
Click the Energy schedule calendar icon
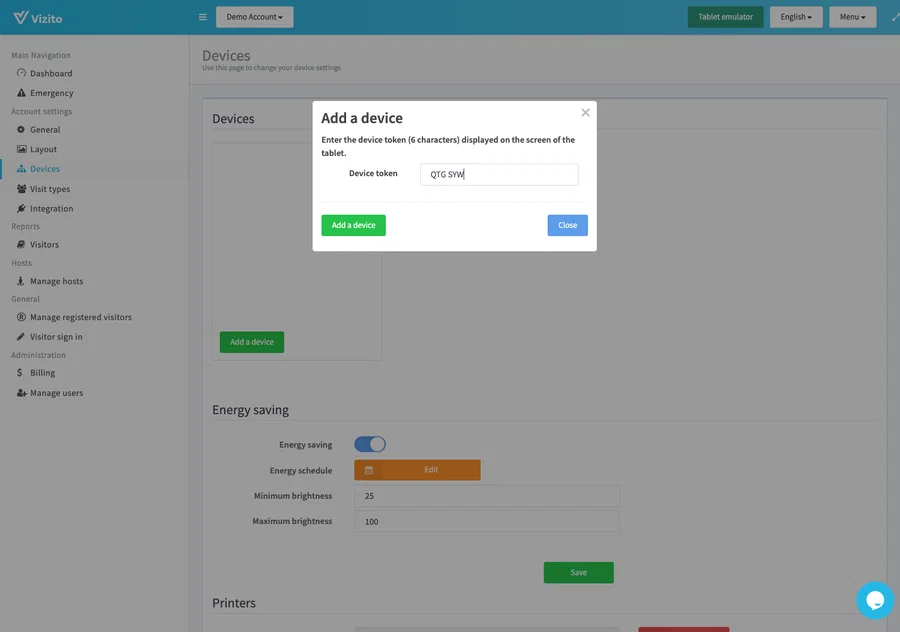point(368,470)
